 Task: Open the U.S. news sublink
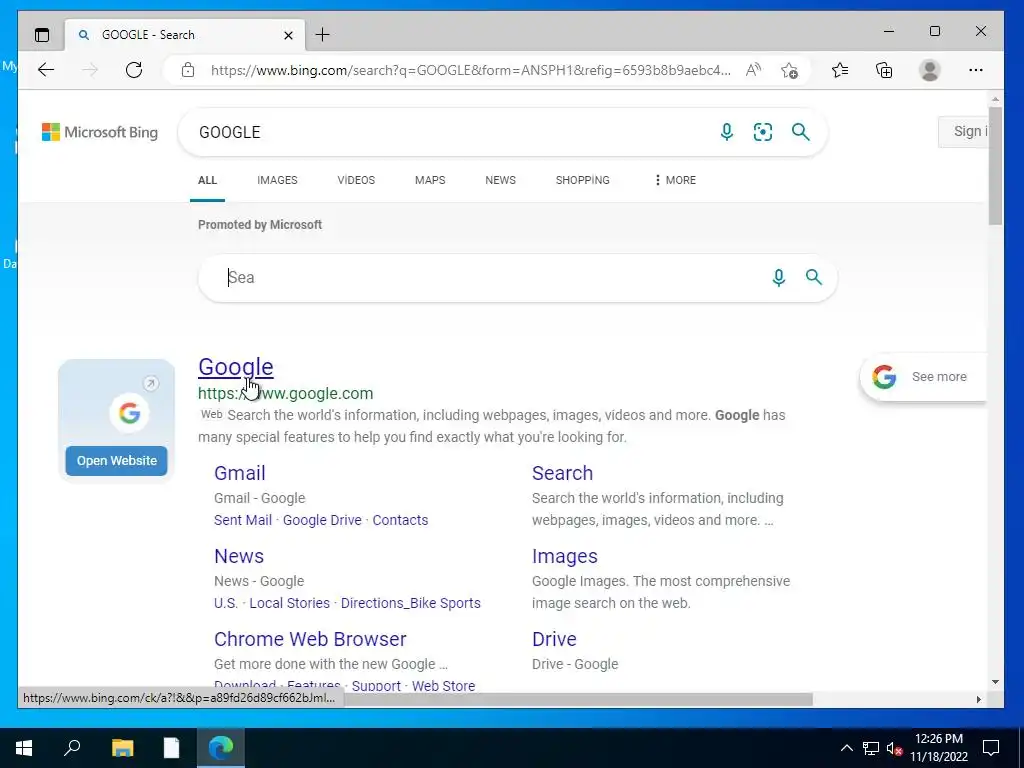(226, 603)
